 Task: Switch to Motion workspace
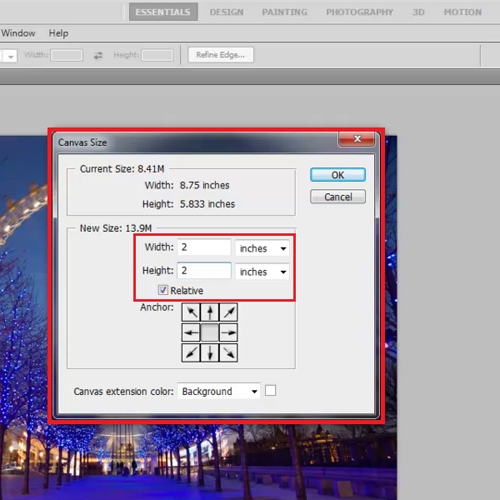pyautogui.click(x=463, y=12)
